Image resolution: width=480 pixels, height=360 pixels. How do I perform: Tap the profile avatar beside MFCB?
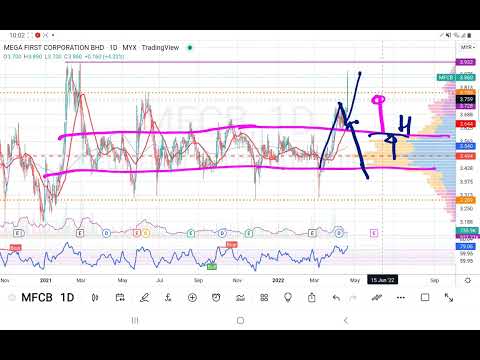coord(12,298)
